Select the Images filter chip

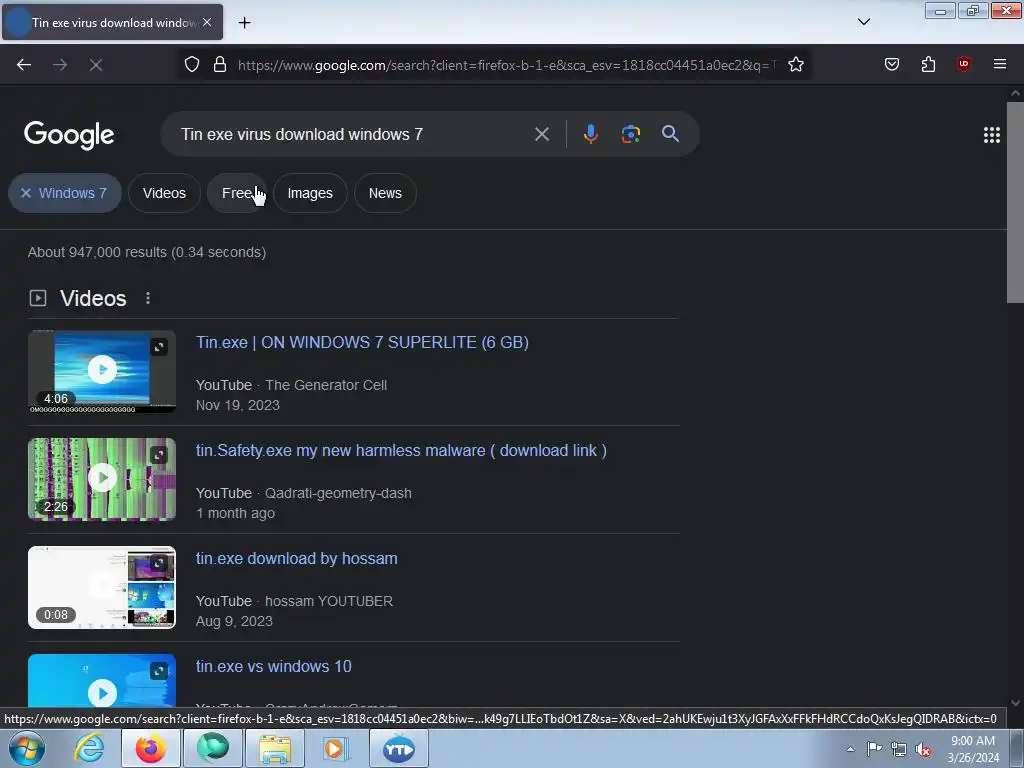pyautogui.click(x=310, y=193)
